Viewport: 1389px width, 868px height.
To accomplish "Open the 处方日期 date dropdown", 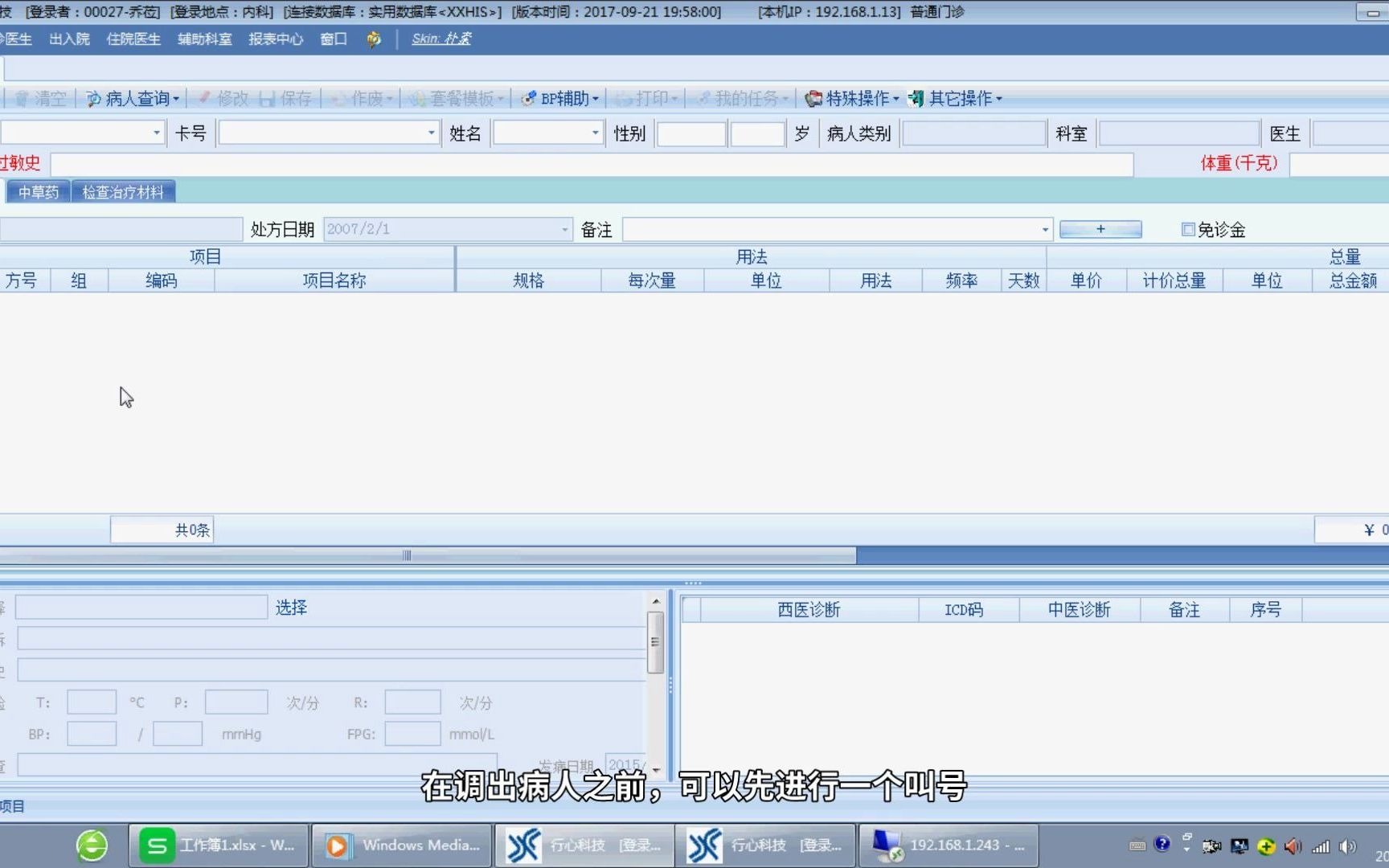I will [565, 230].
